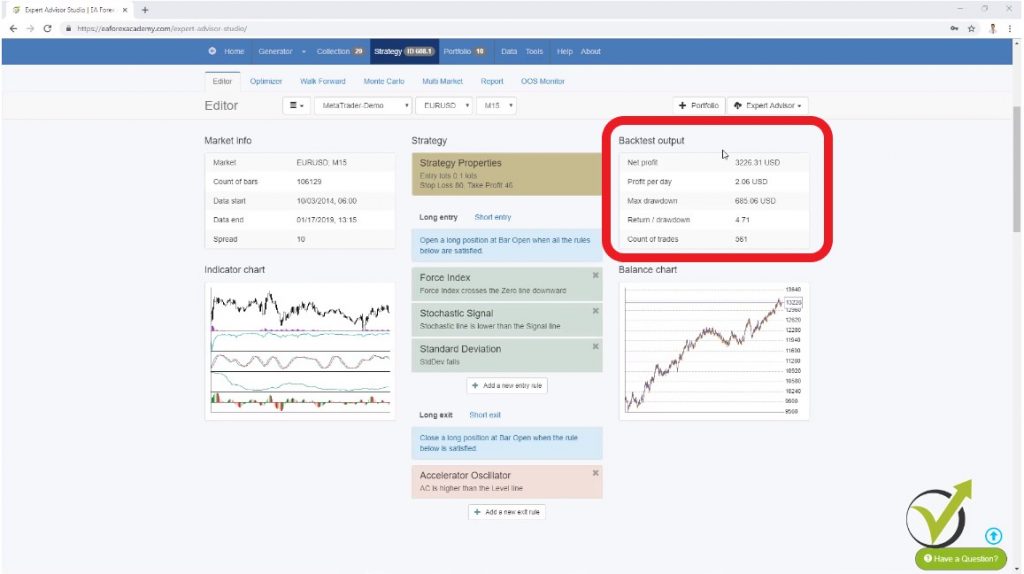The width and height of the screenshot is (1024, 574).
Task: Open the M15 timeframe dropdown
Action: click(496, 105)
